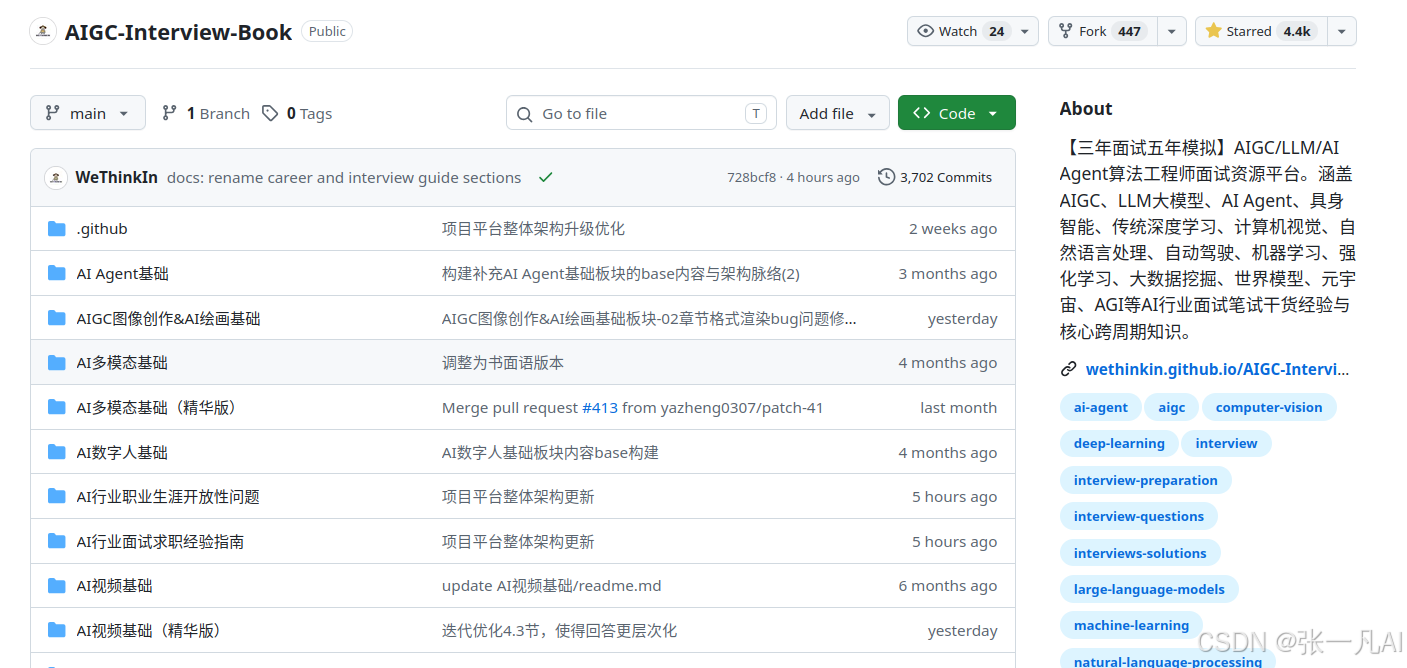
Task: Select the computer-vision topic tag
Action: 1269,407
